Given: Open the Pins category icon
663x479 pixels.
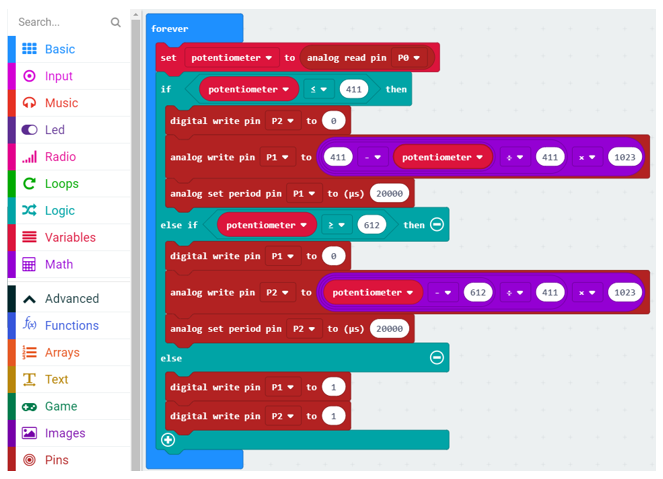Looking at the screenshot, I should click(29, 460).
